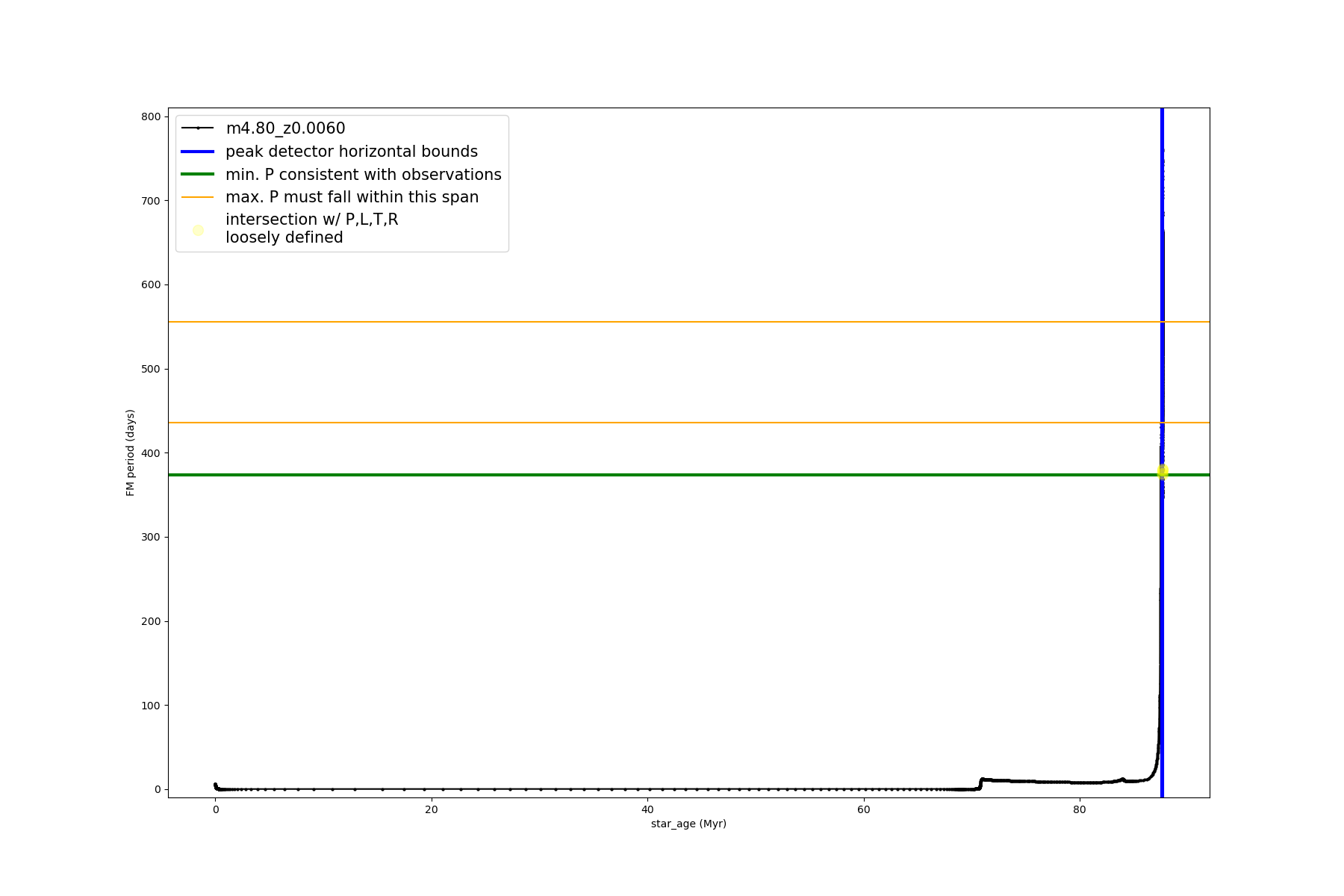Click the blue line sample in the legend

click(198, 152)
